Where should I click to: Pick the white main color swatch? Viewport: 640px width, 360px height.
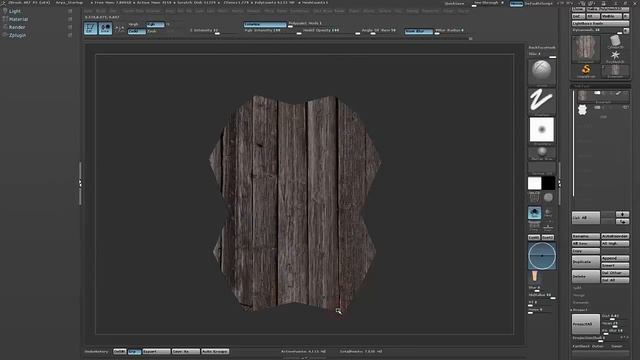[x=534, y=183]
